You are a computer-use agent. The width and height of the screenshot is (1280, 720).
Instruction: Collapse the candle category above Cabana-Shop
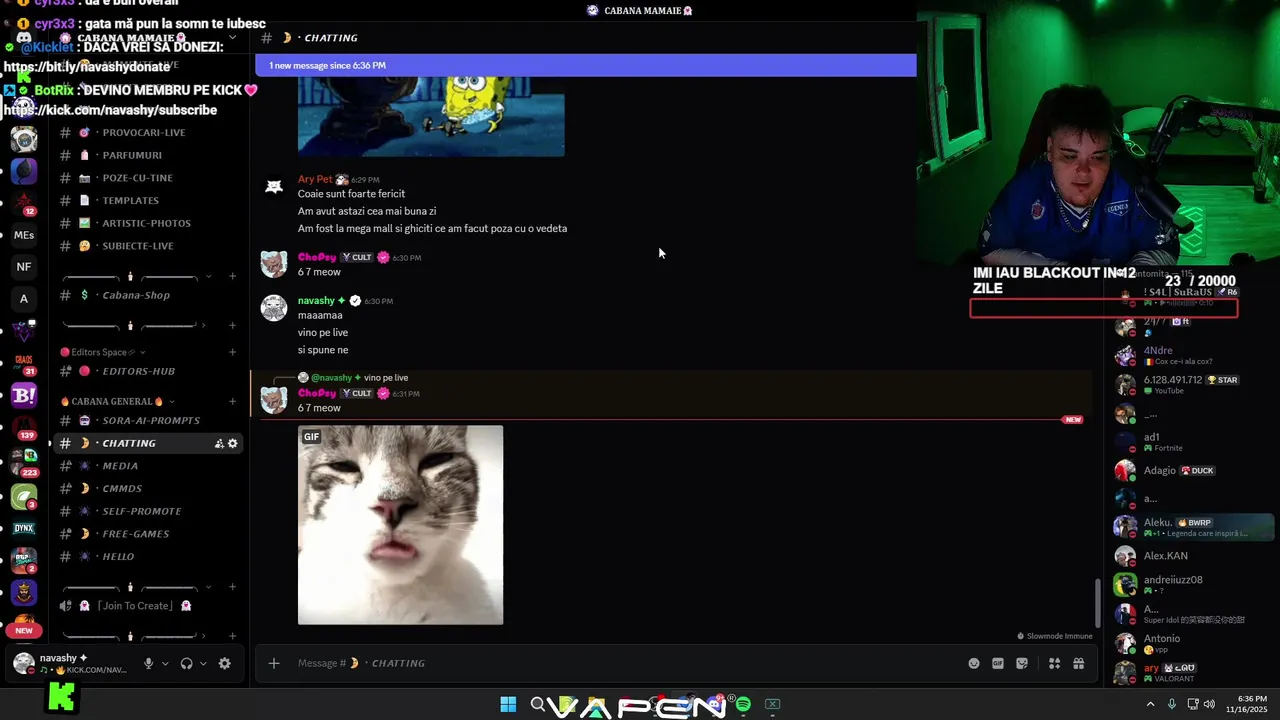(137, 277)
